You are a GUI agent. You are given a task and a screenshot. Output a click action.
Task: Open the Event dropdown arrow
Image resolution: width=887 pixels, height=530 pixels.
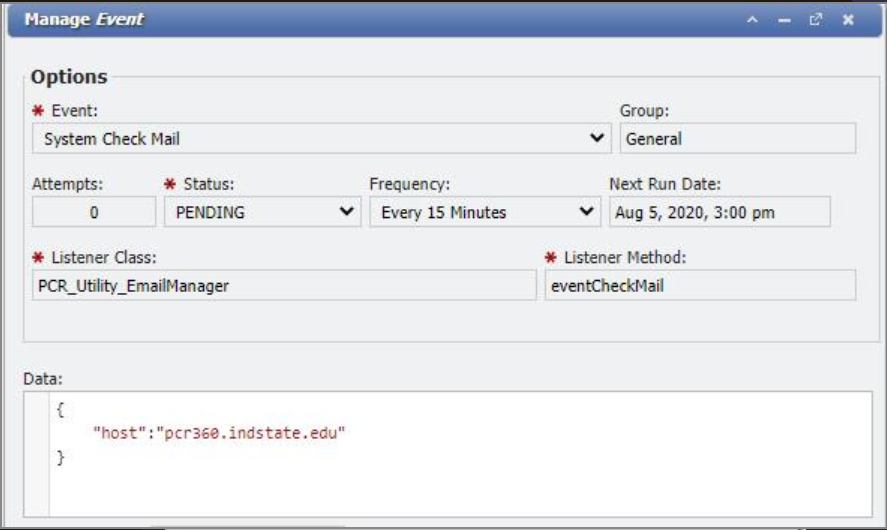click(x=597, y=138)
